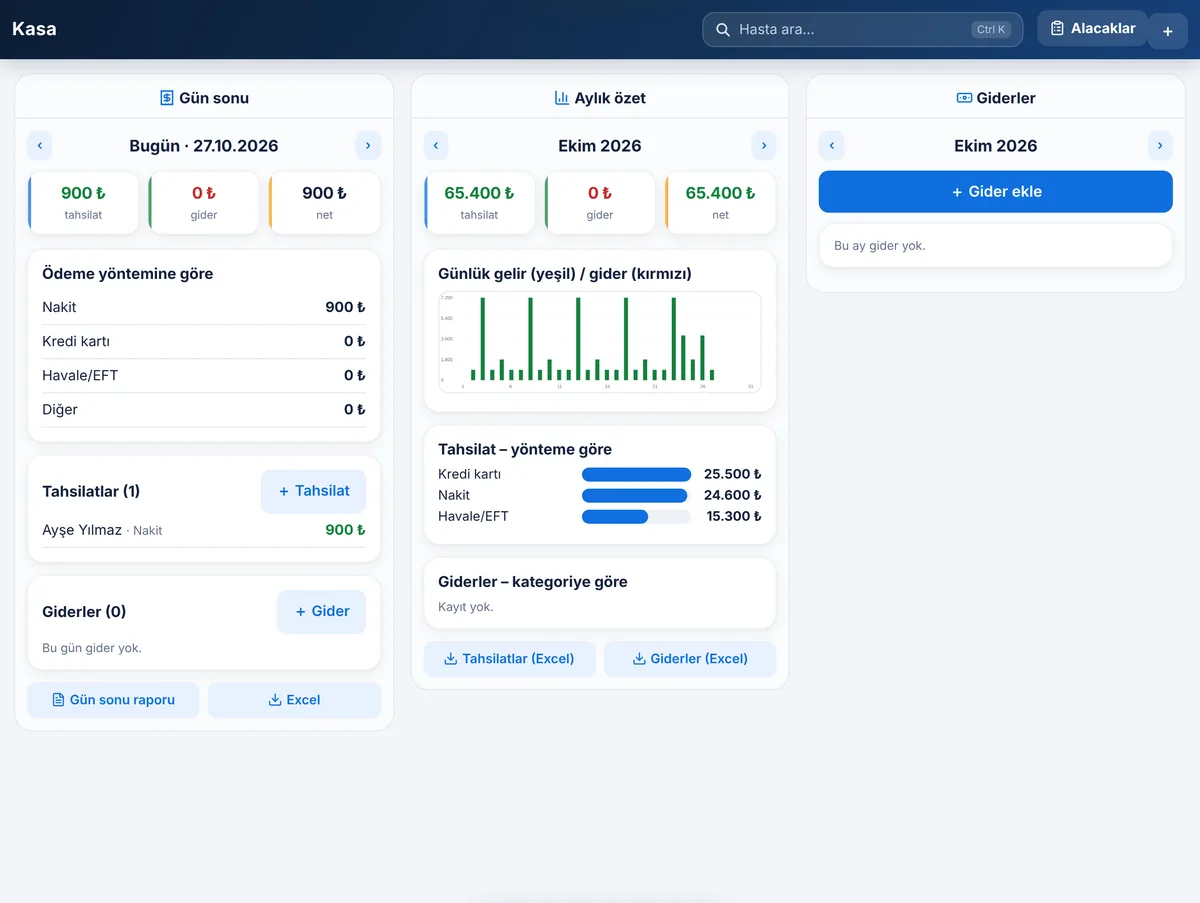Click the Giderler – kategoriye göre heading
Viewport: 1200px width, 903px height.
(x=533, y=582)
